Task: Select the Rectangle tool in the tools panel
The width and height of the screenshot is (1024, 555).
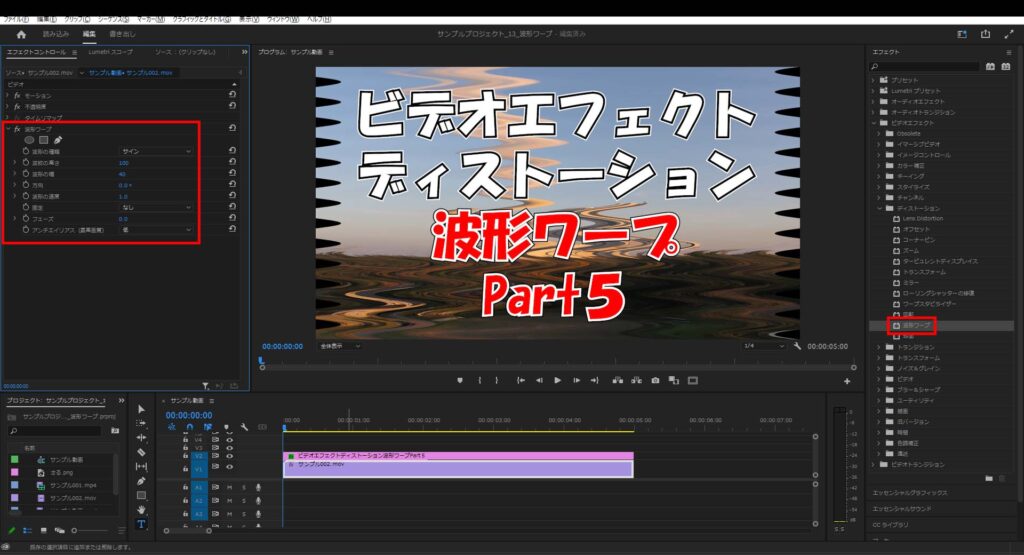Action: click(x=142, y=496)
